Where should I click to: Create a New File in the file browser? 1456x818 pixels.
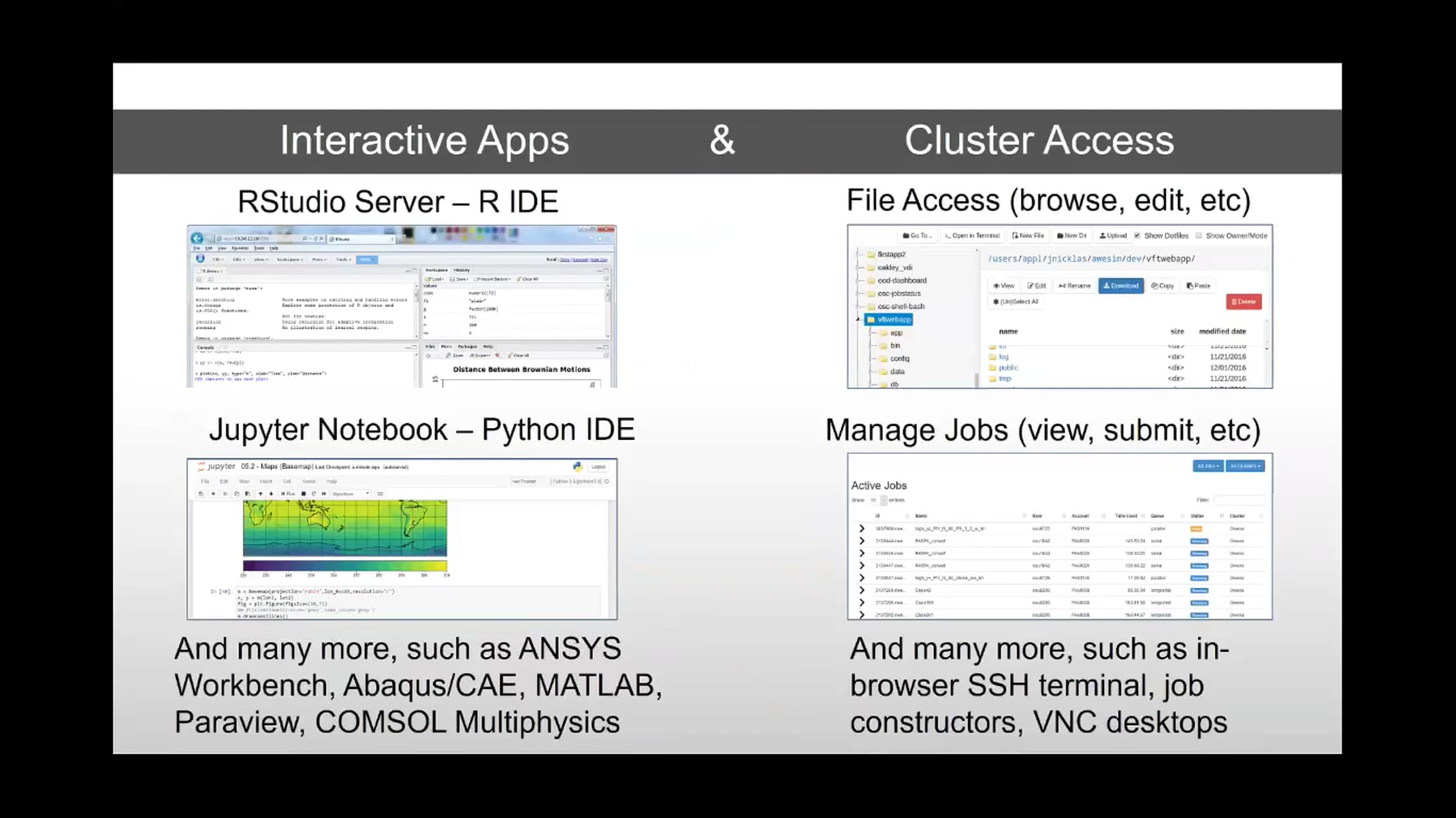(x=1028, y=235)
